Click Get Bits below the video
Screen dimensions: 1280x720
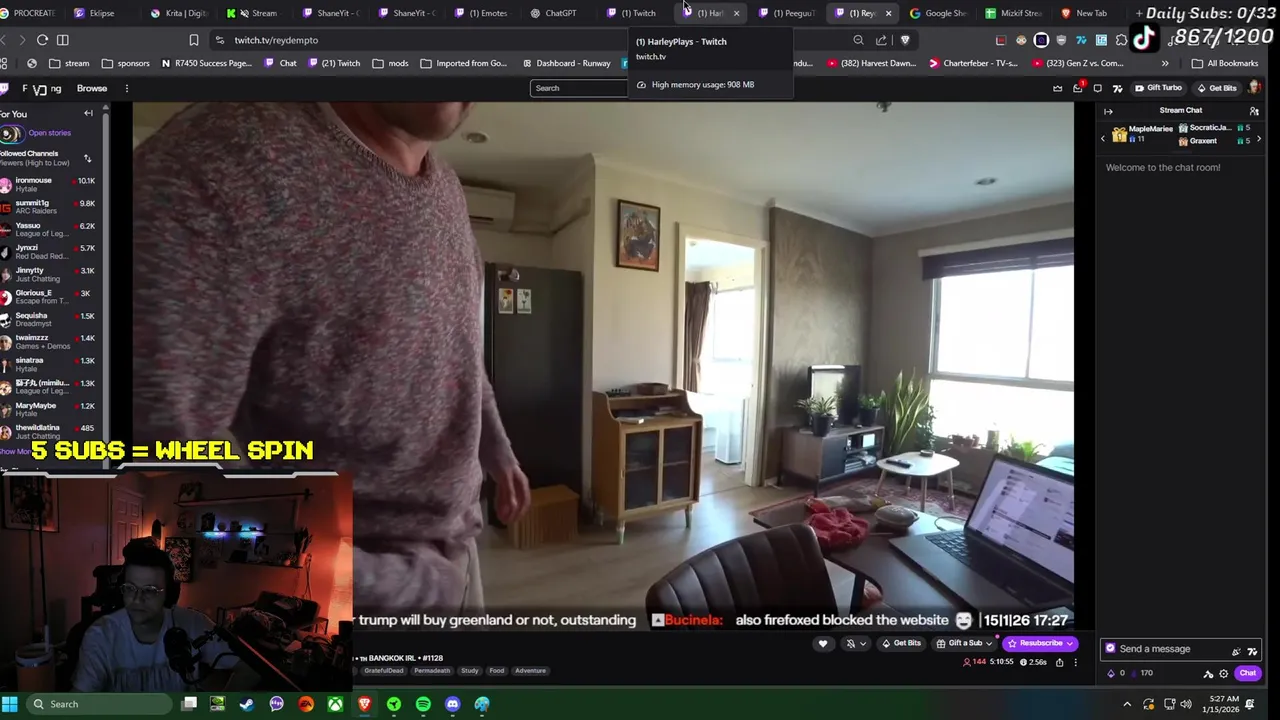(901, 644)
